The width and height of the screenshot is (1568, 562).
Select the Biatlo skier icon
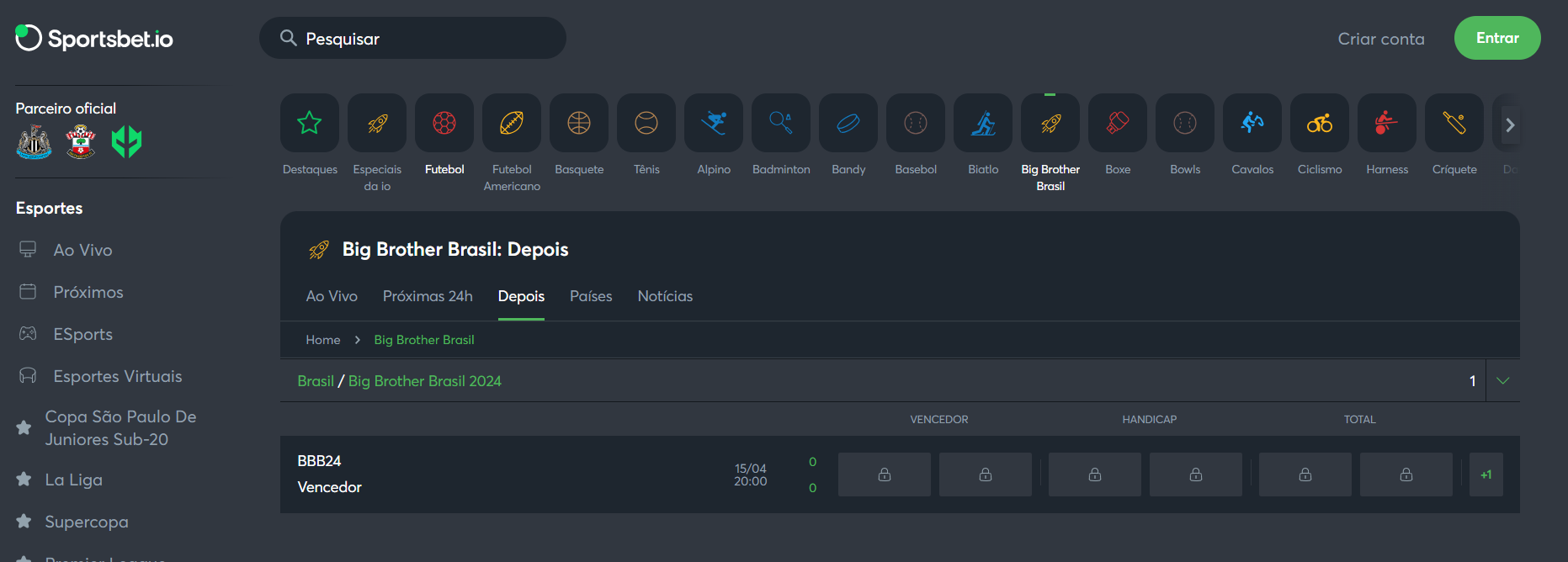coord(983,123)
